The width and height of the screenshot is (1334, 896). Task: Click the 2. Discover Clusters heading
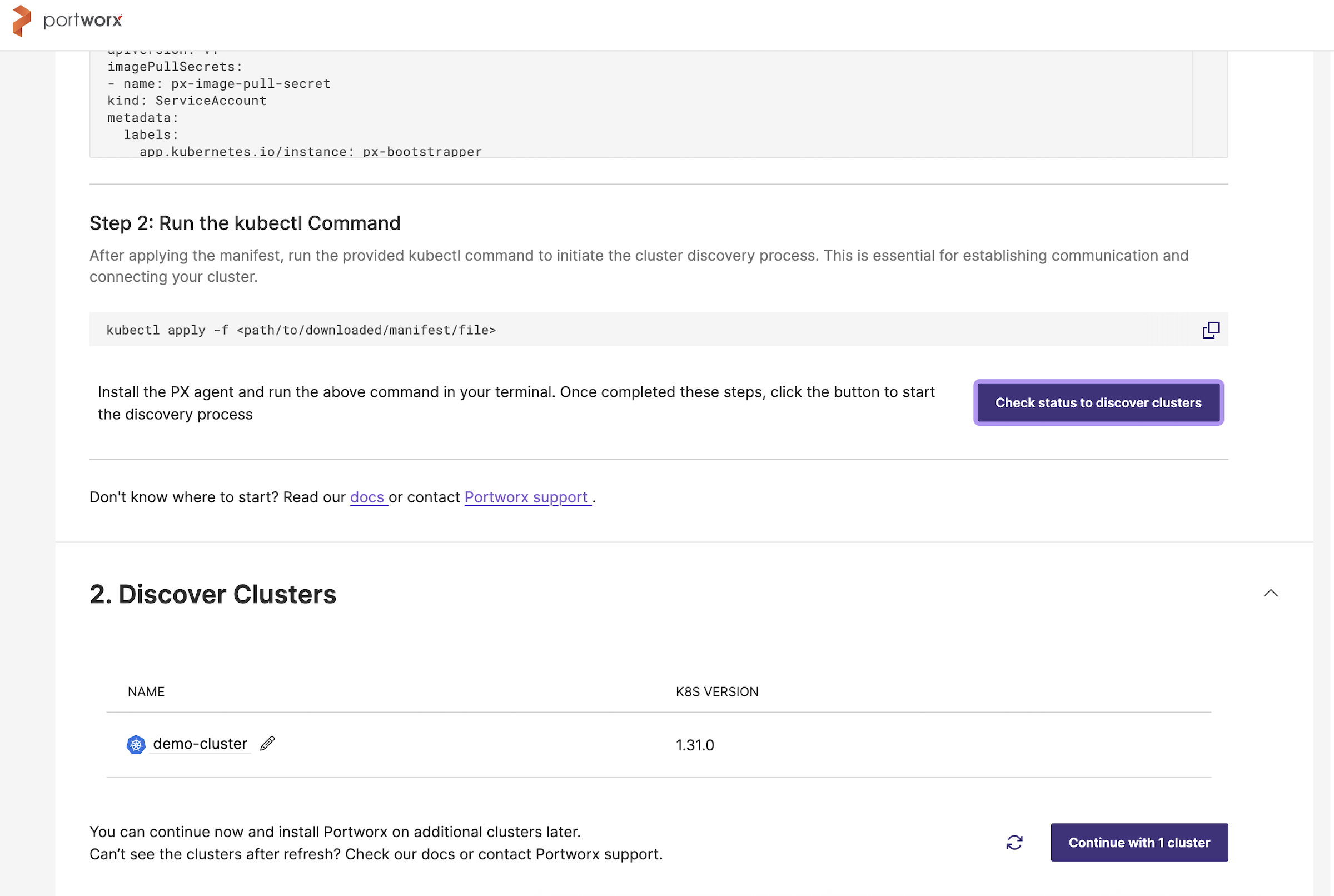(x=213, y=594)
